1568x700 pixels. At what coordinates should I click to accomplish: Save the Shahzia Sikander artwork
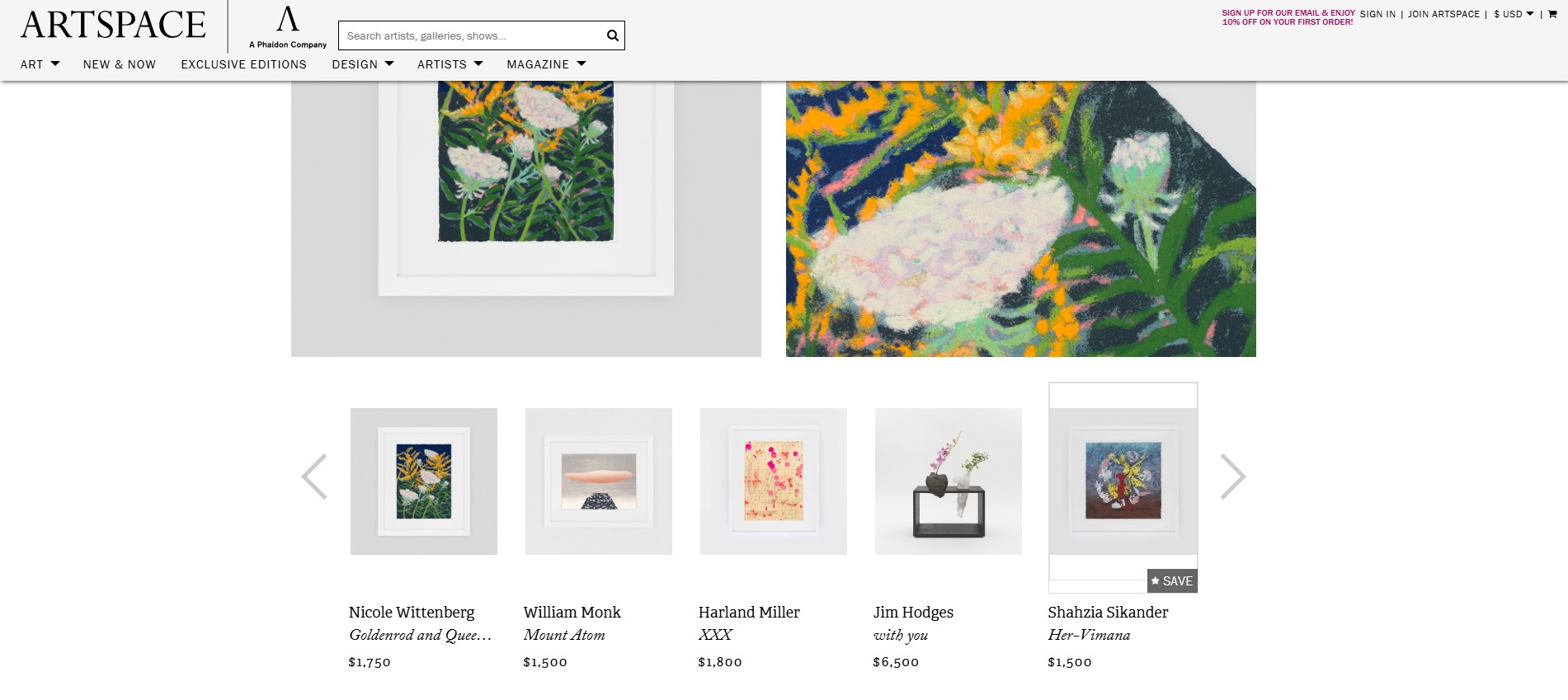(1172, 580)
